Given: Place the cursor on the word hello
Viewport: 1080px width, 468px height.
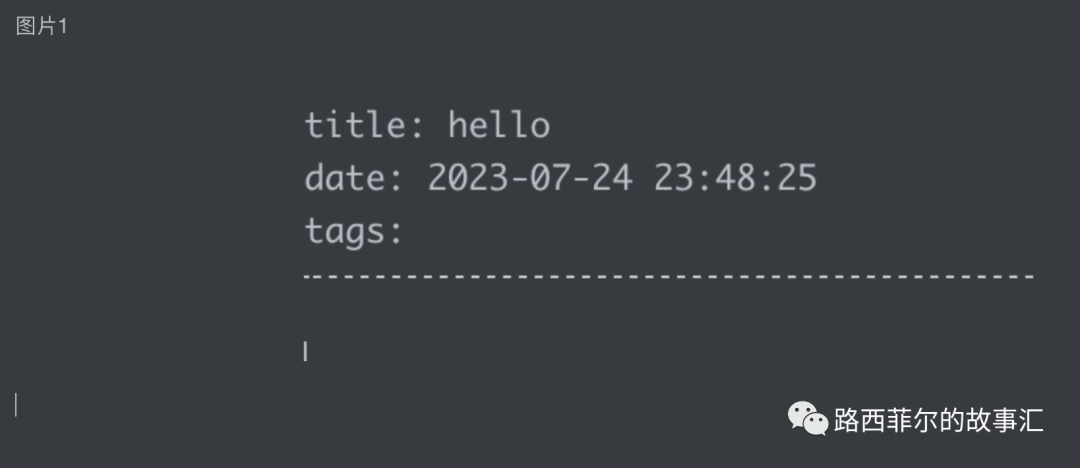Looking at the screenshot, I should click(x=499, y=125).
